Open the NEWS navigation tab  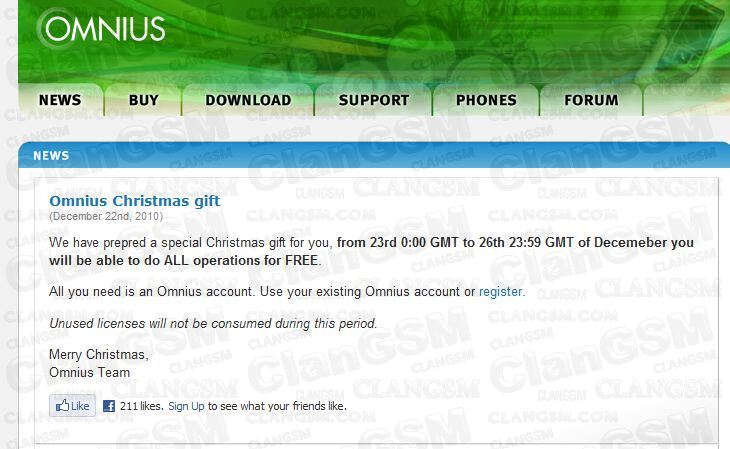pyautogui.click(x=60, y=100)
